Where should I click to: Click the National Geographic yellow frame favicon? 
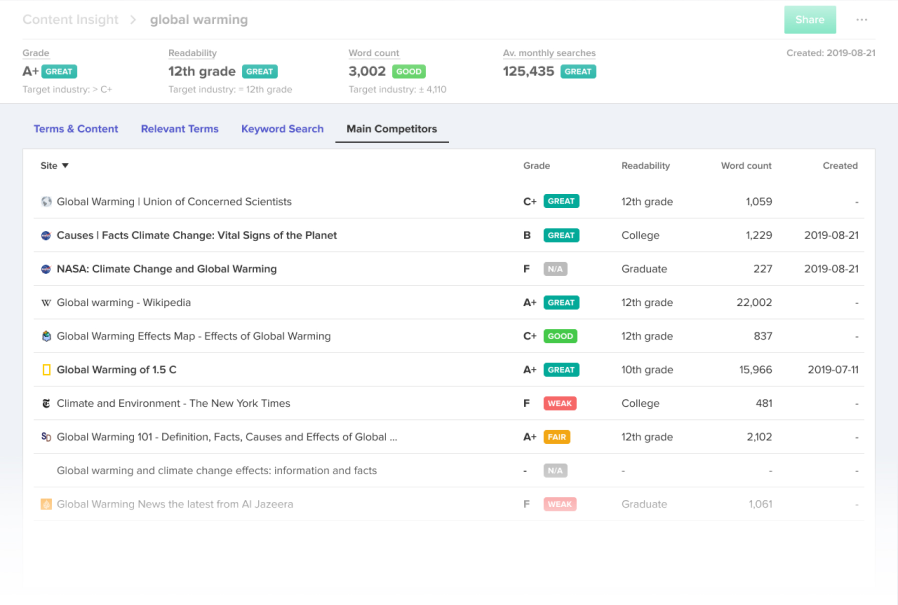tap(46, 370)
